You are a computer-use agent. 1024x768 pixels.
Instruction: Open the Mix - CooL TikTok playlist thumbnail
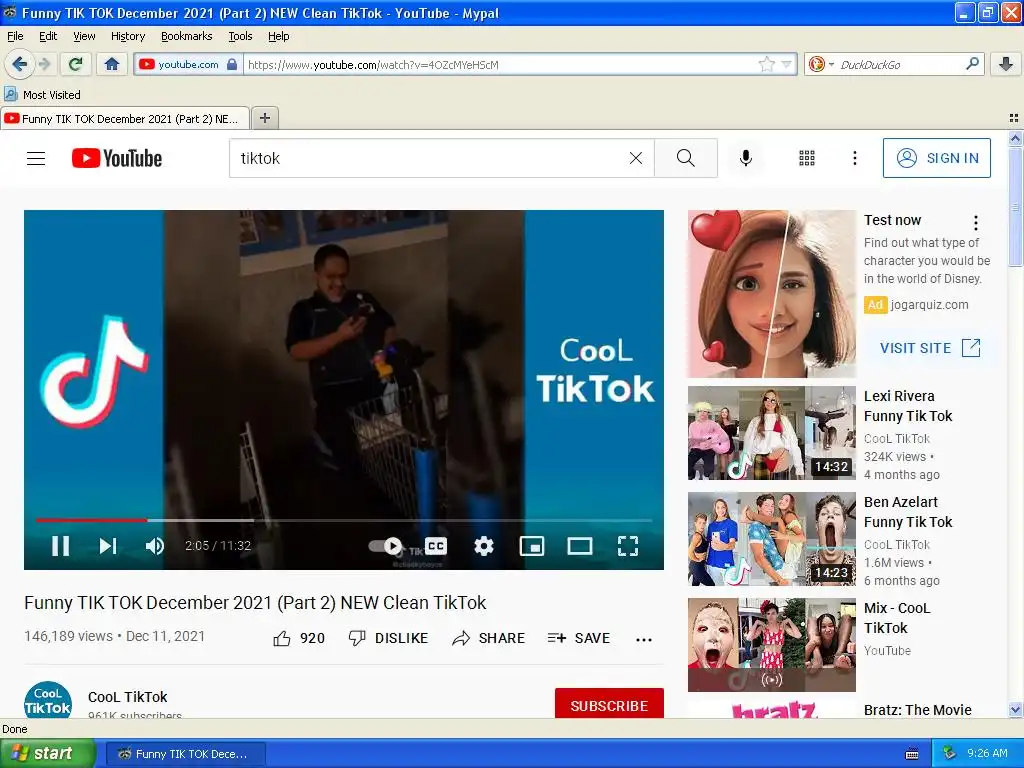coord(771,645)
